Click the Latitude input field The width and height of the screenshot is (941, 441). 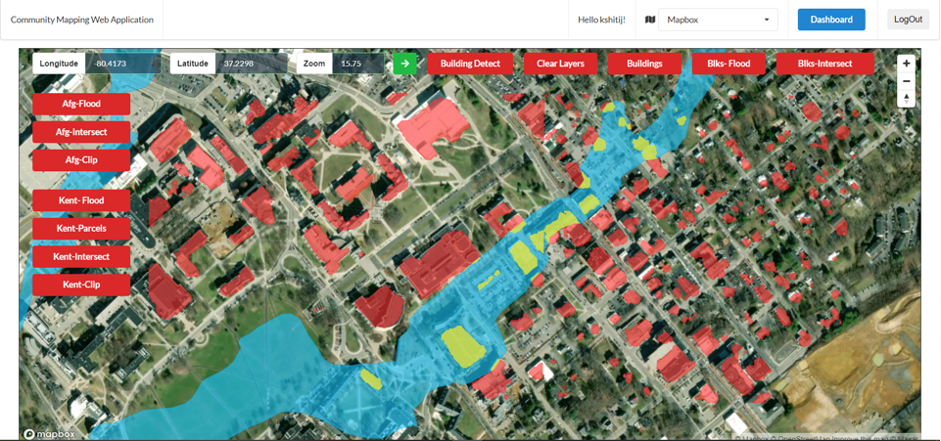253,63
